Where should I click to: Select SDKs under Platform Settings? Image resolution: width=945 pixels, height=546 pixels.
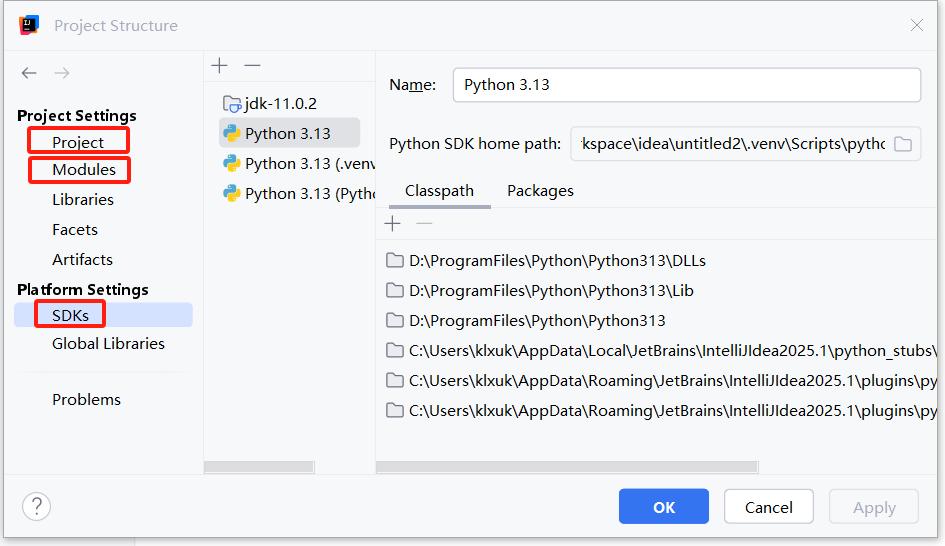point(103,315)
